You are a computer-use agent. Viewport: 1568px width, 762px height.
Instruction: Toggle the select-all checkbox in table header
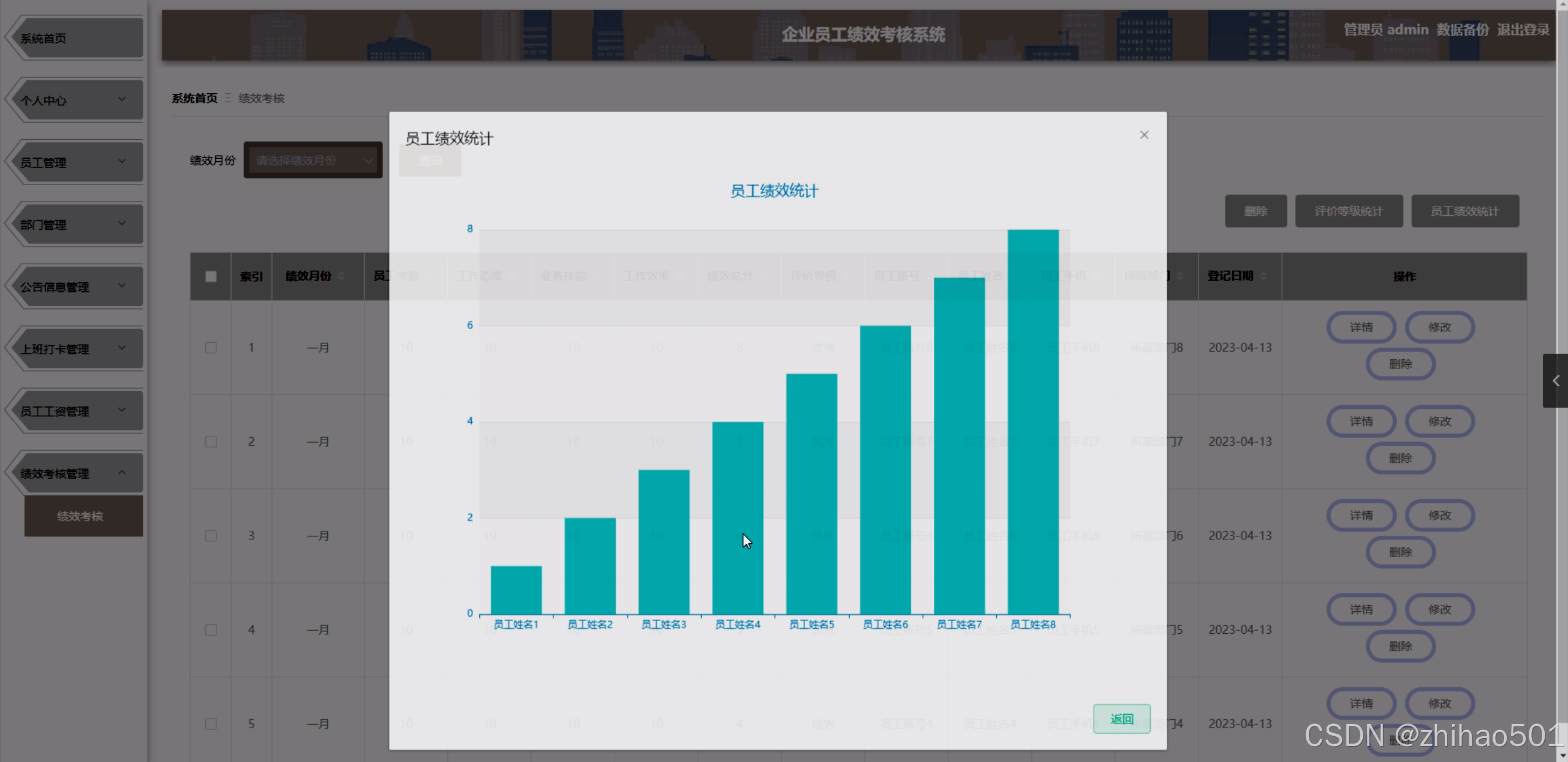click(211, 276)
